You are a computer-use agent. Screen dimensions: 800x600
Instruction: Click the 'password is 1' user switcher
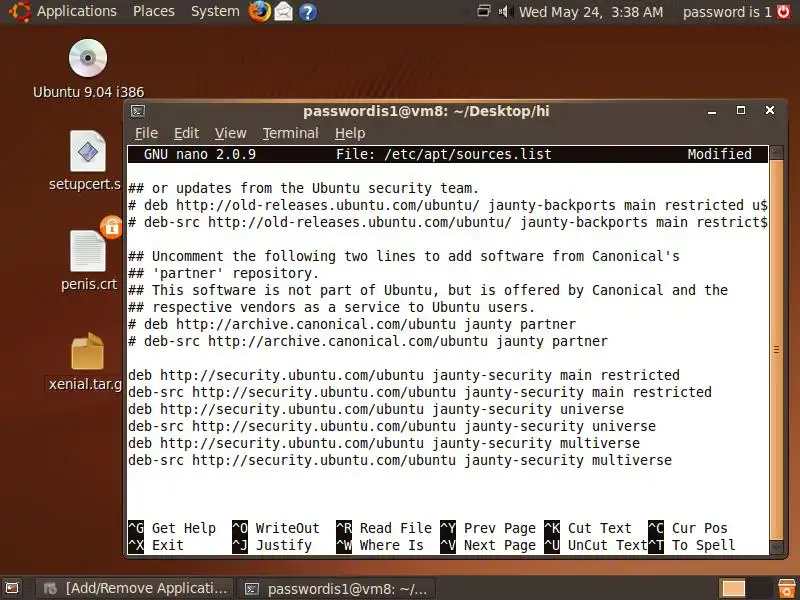point(727,12)
